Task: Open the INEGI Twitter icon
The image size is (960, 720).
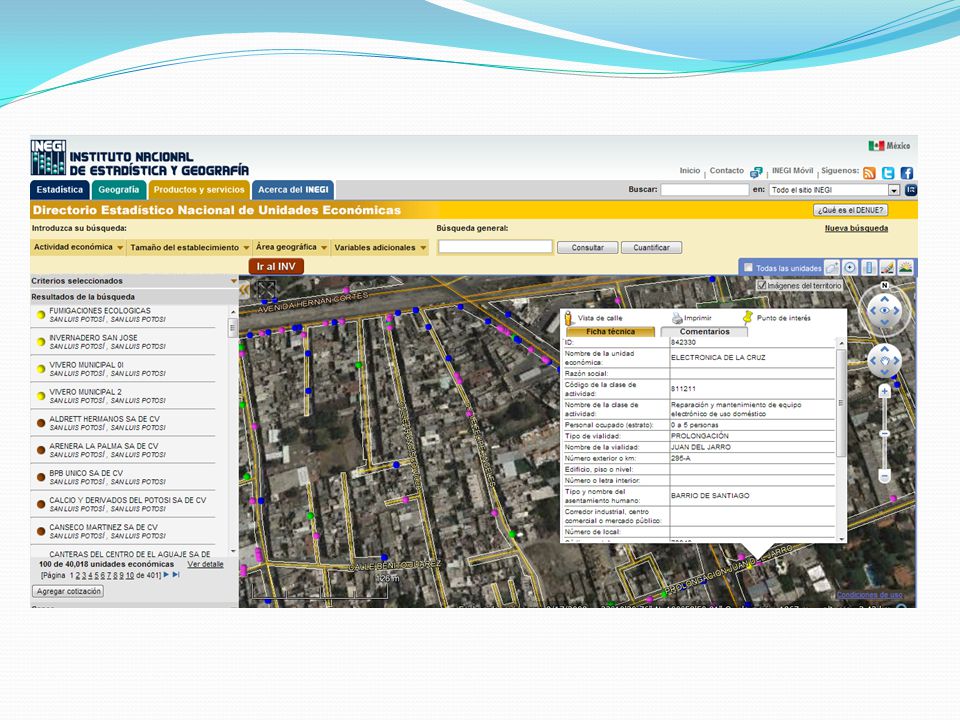Action: click(888, 173)
